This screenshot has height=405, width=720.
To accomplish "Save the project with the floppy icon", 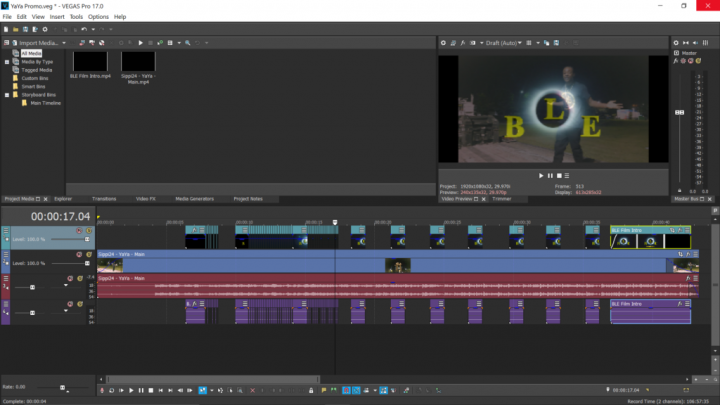I will [25, 29].
